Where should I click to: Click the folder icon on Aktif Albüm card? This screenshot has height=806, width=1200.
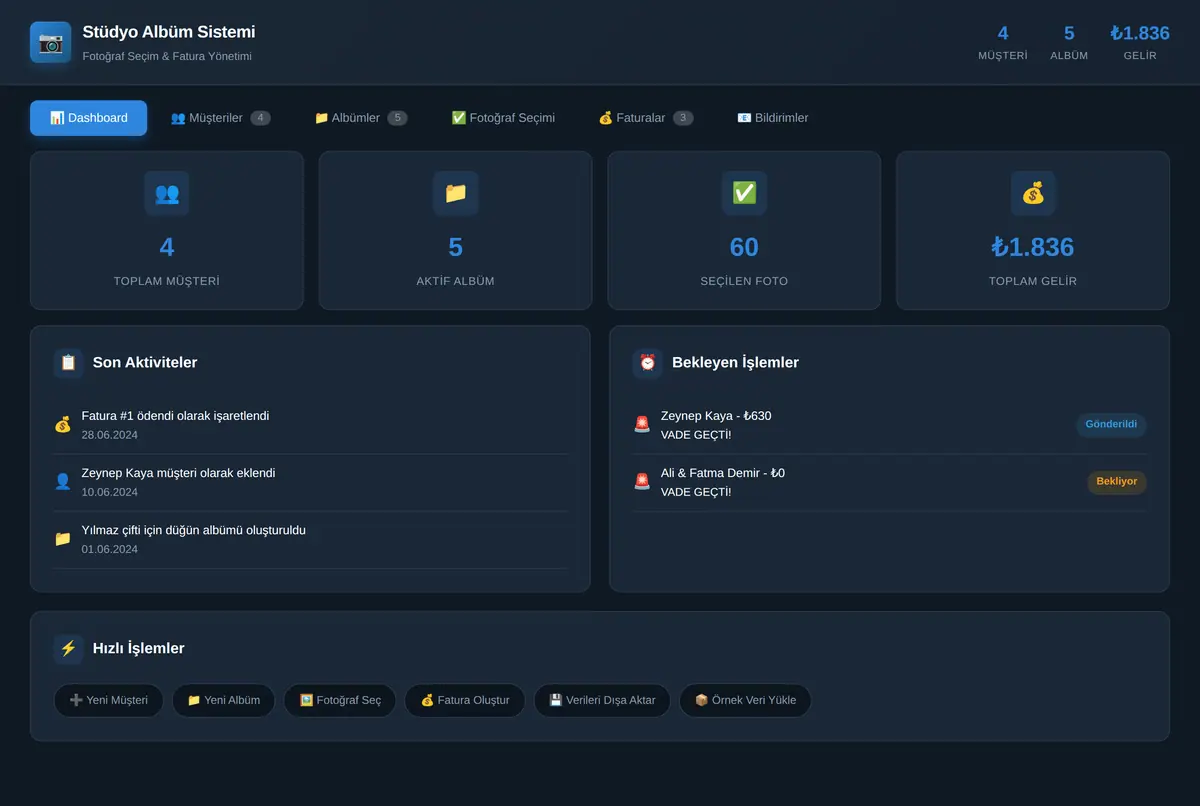pyautogui.click(x=455, y=193)
